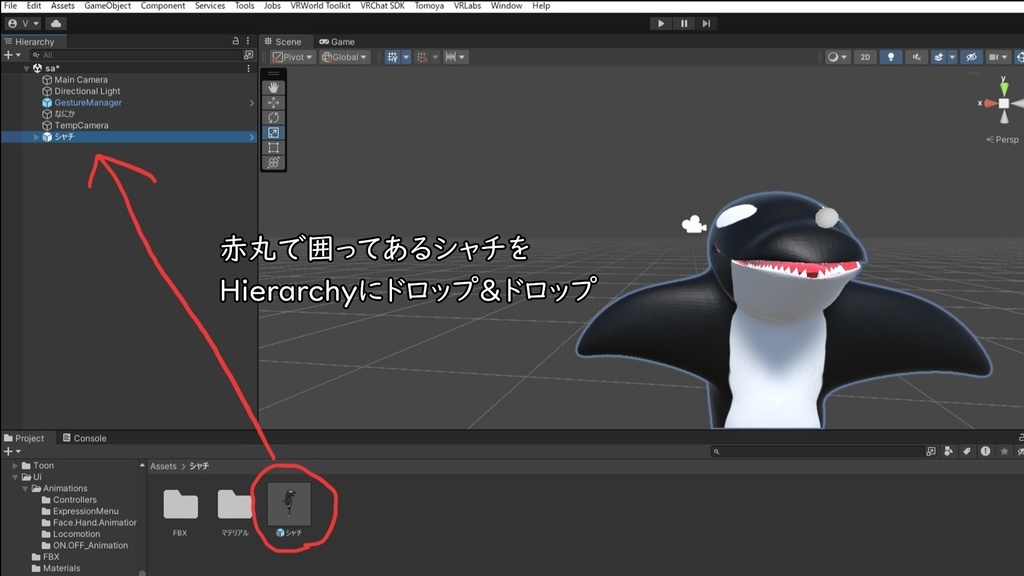Toggle 2D view mode

point(865,57)
